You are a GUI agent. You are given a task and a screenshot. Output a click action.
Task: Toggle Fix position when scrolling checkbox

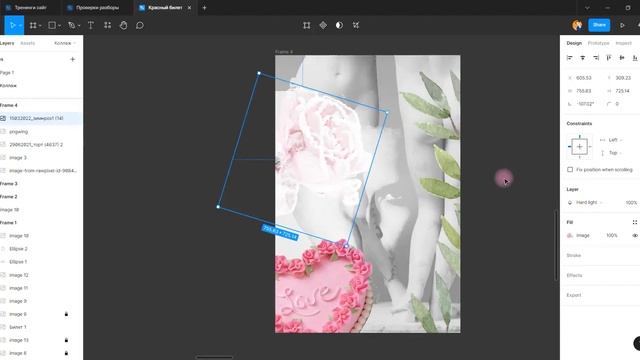coord(570,169)
